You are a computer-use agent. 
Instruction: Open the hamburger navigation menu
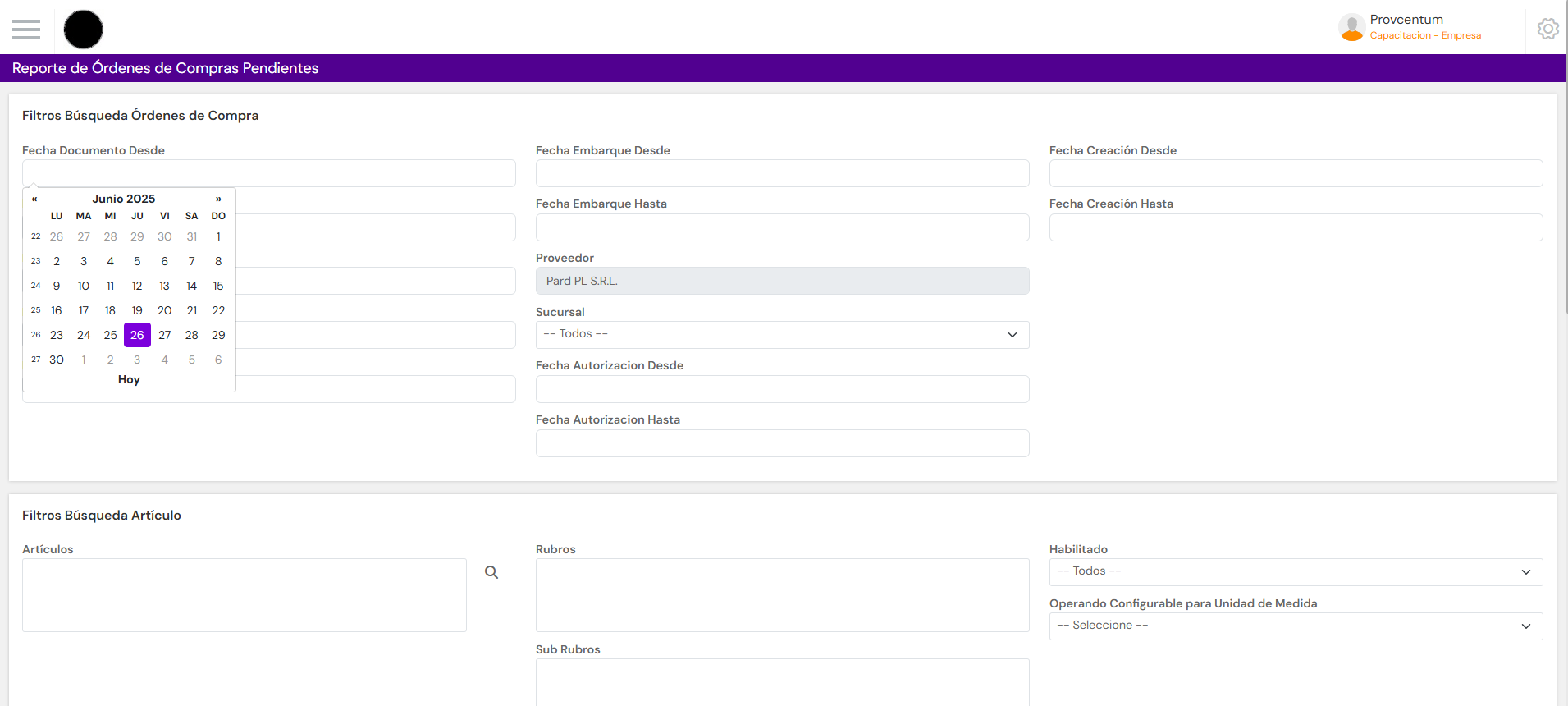tap(26, 30)
